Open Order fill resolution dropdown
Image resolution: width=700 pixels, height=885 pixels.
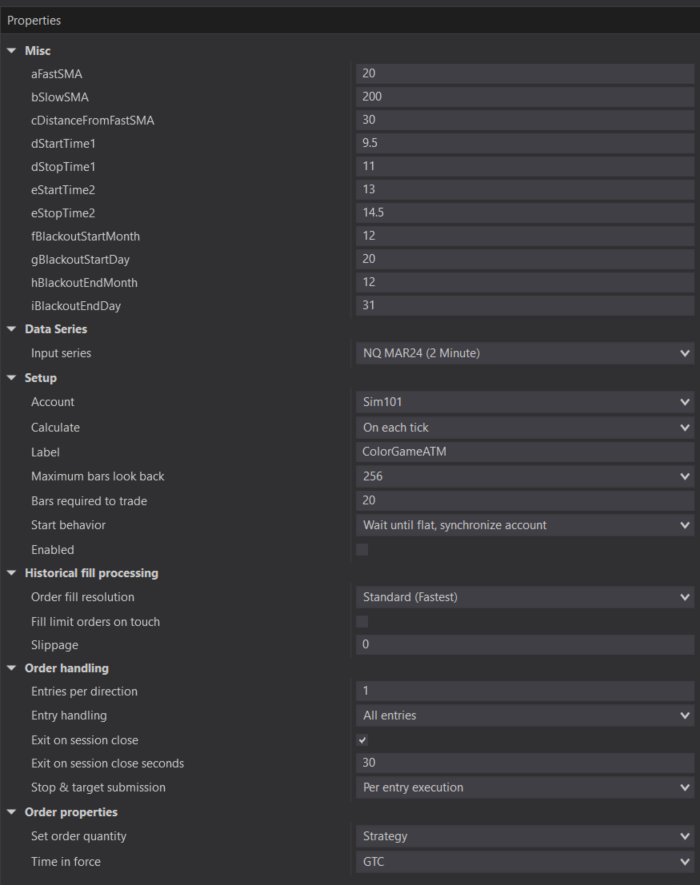(x=524, y=597)
